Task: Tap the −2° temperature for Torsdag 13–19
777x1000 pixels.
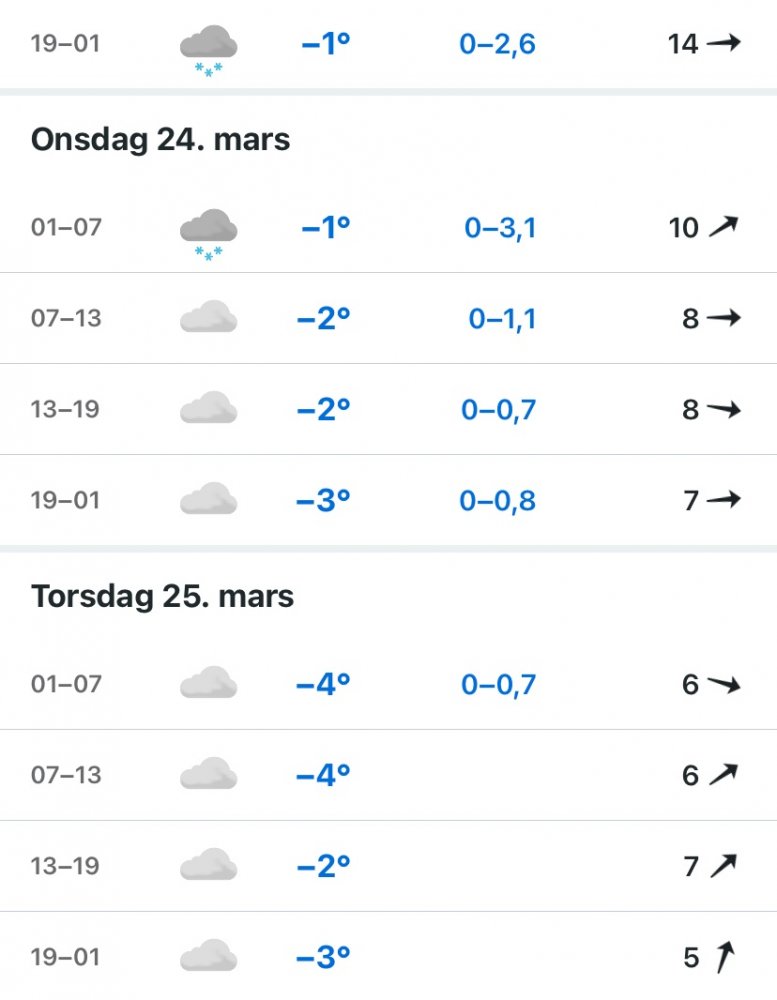Action: (324, 866)
